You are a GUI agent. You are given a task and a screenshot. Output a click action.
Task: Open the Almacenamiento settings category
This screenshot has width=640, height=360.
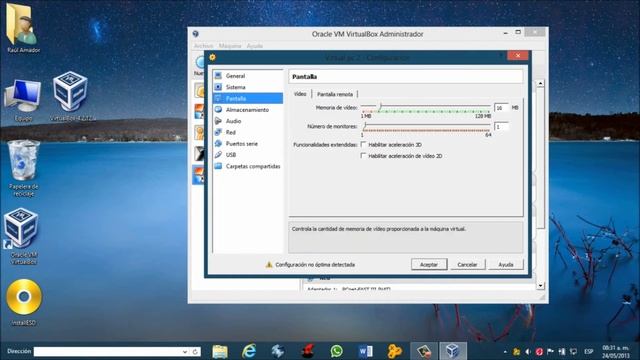[248, 110]
